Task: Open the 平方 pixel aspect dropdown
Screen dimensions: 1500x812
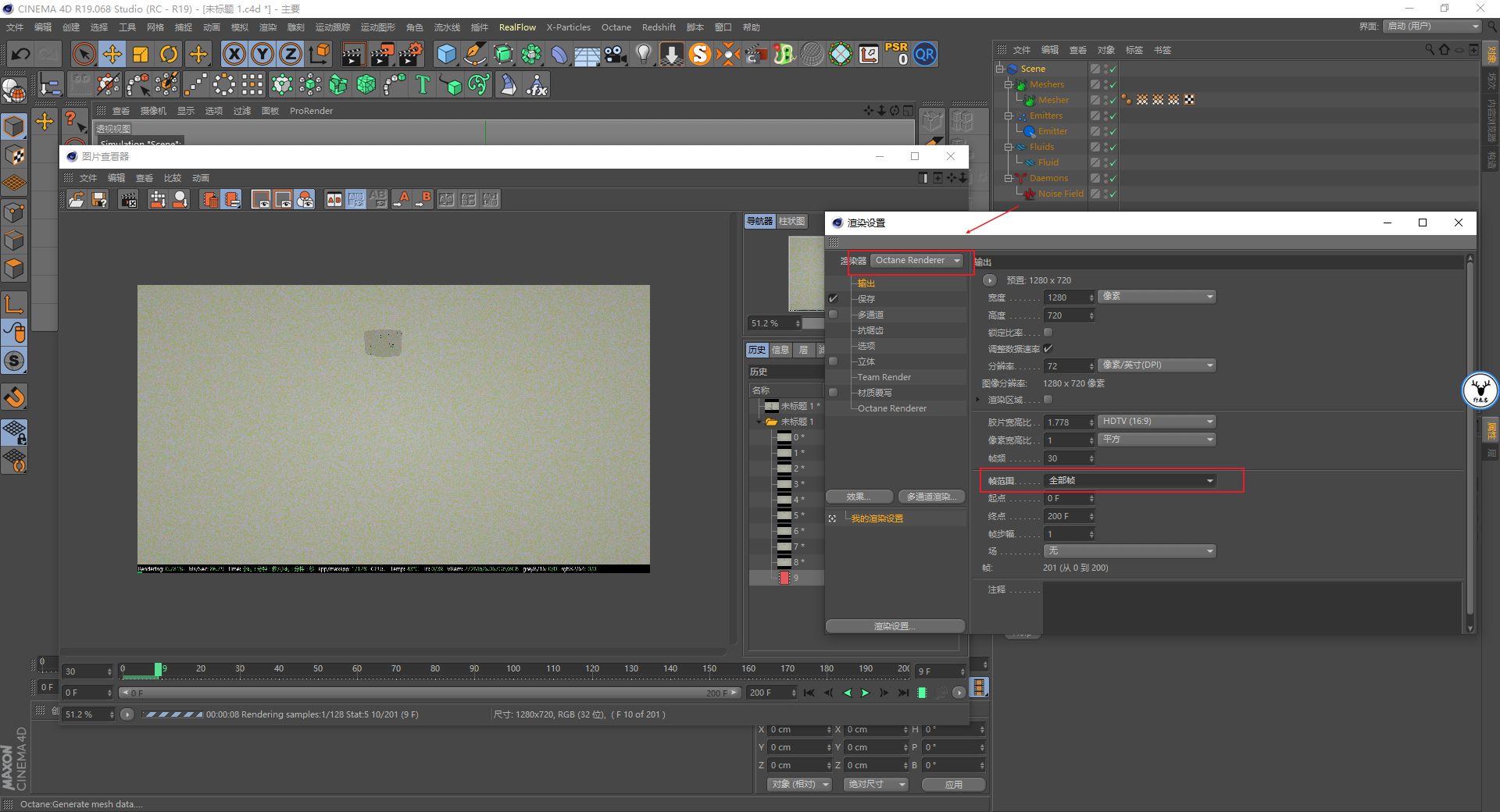Action: [1157, 440]
